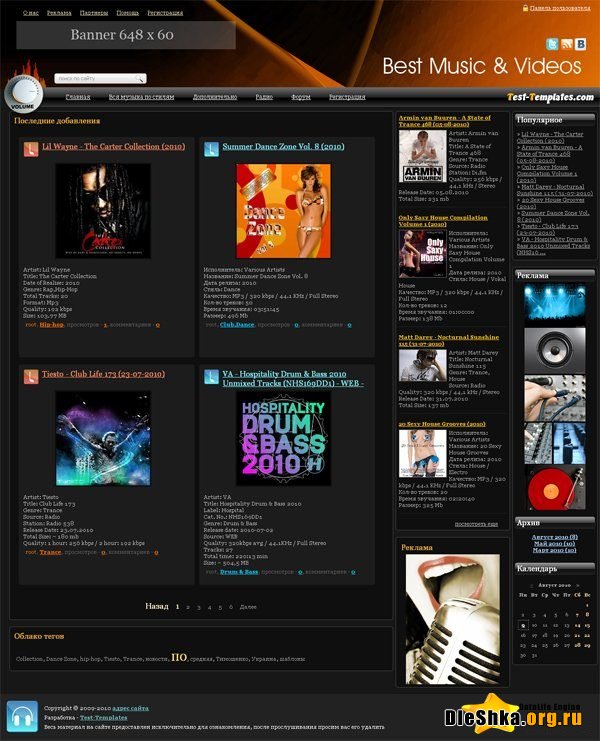Image resolution: width=600 pixels, height=741 pixels.
Task: Open the RSS feed icon
Action: (566, 44)
